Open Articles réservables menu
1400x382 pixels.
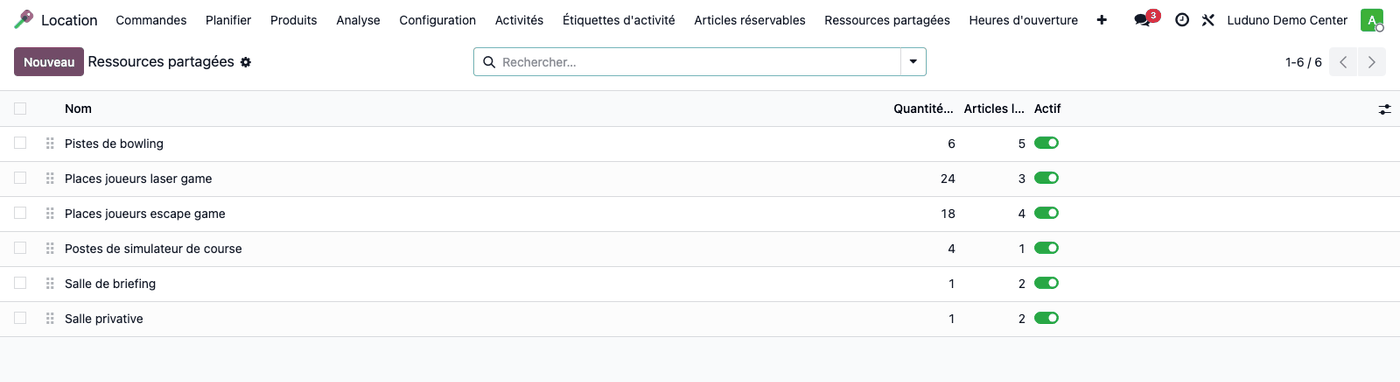tap(750, 20)
